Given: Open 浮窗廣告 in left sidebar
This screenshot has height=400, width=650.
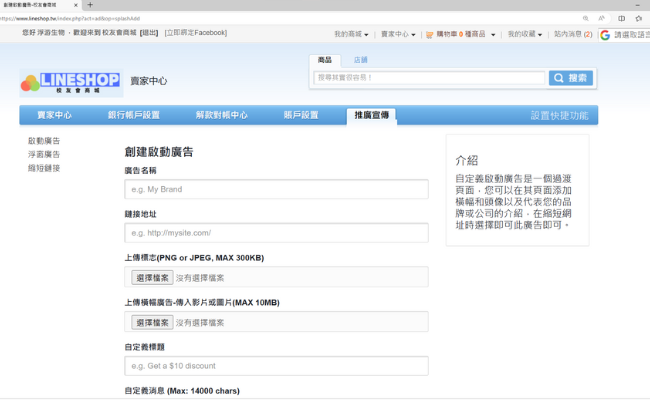Looking at the screenshot, I should pos(44,155).
